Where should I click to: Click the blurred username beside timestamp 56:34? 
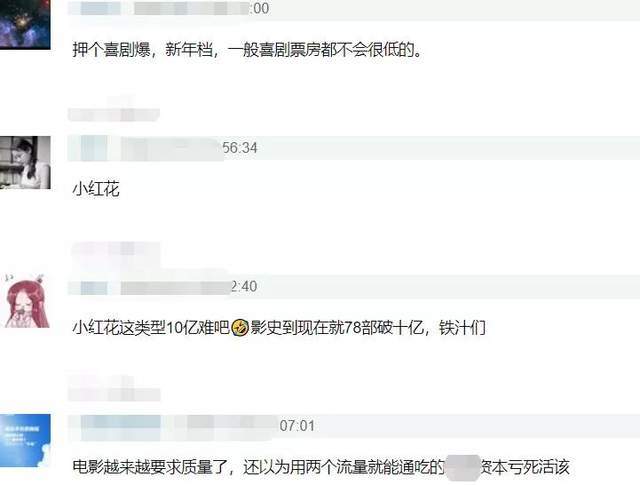[145, 148]
